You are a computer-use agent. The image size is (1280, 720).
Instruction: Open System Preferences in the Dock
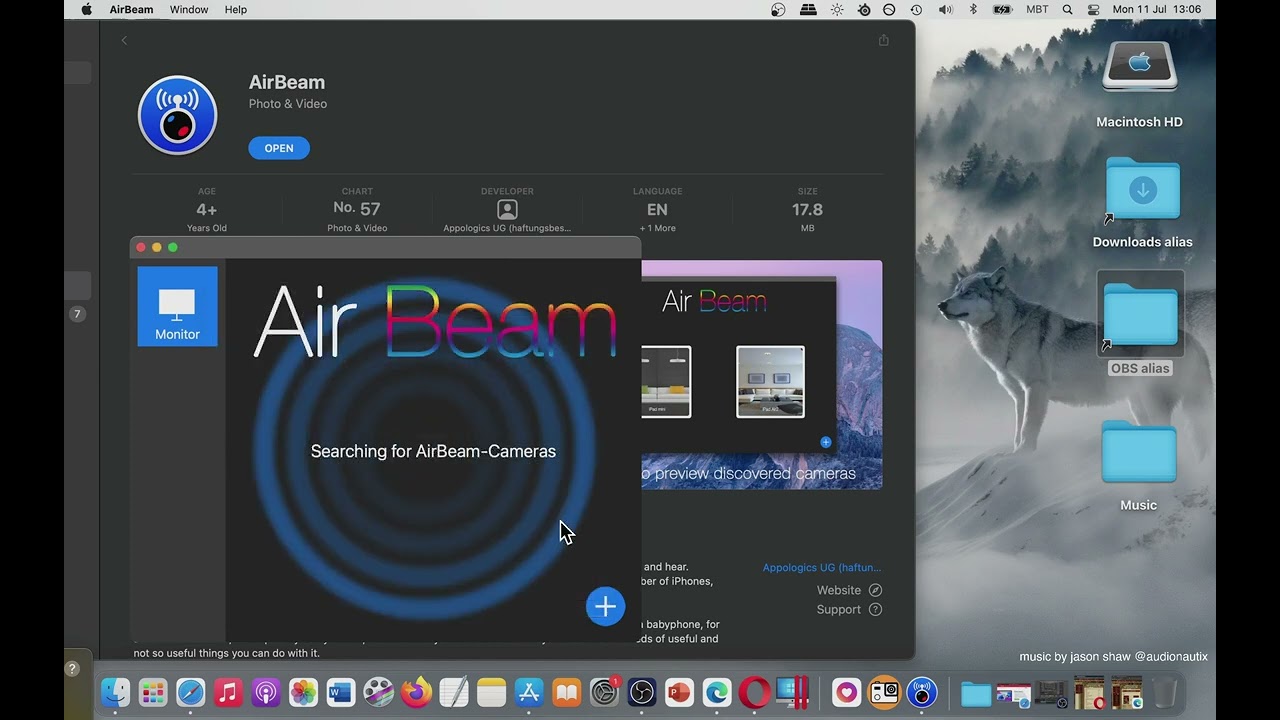click(604, 692)
